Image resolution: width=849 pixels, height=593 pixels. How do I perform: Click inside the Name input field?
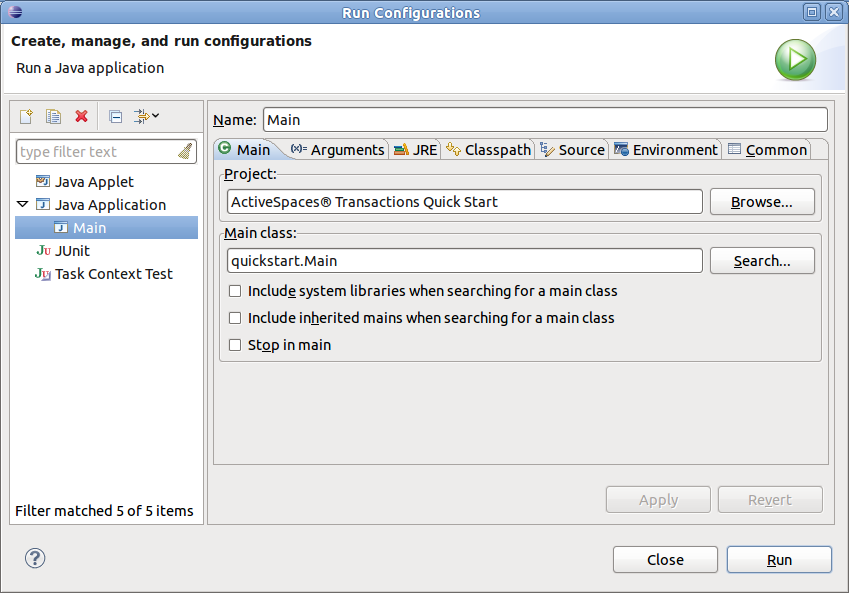pyautogui.click(x=545, y=119)
